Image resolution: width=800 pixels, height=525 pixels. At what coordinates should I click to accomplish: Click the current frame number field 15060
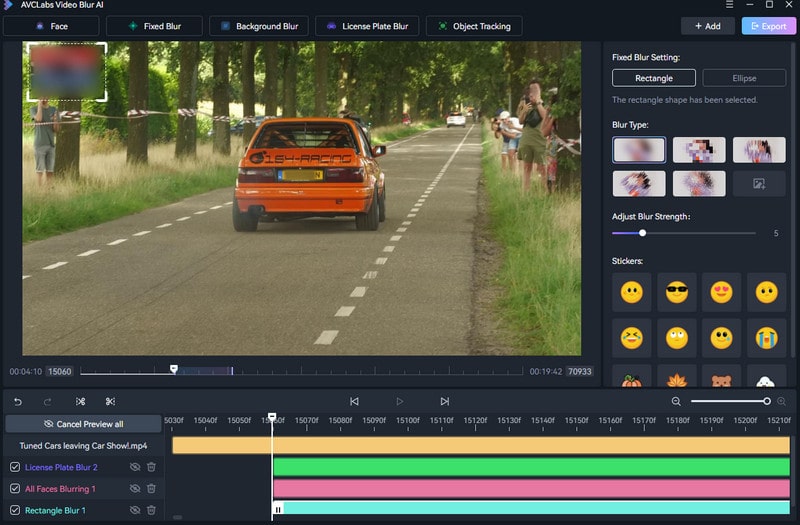tap(60, 371)
